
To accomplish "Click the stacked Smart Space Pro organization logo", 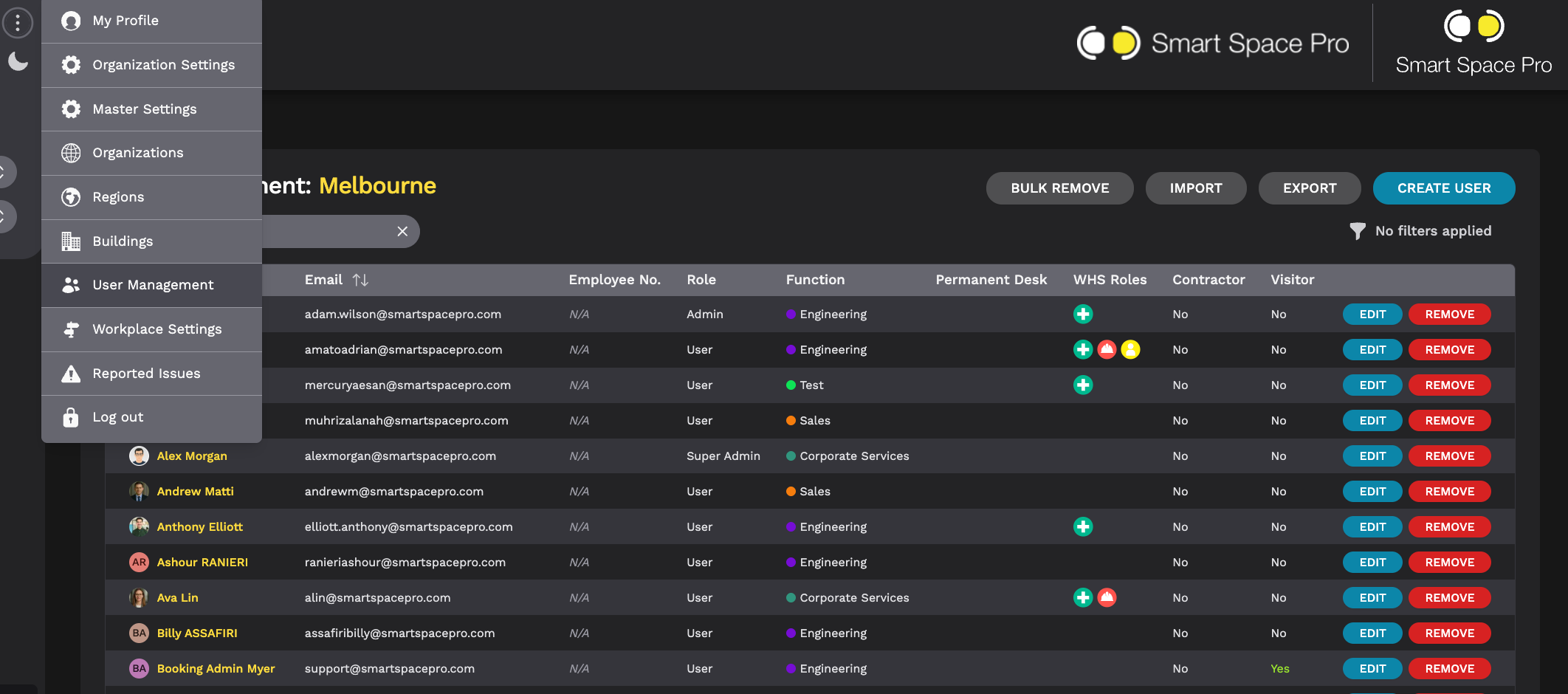I will coord(1474,43).
